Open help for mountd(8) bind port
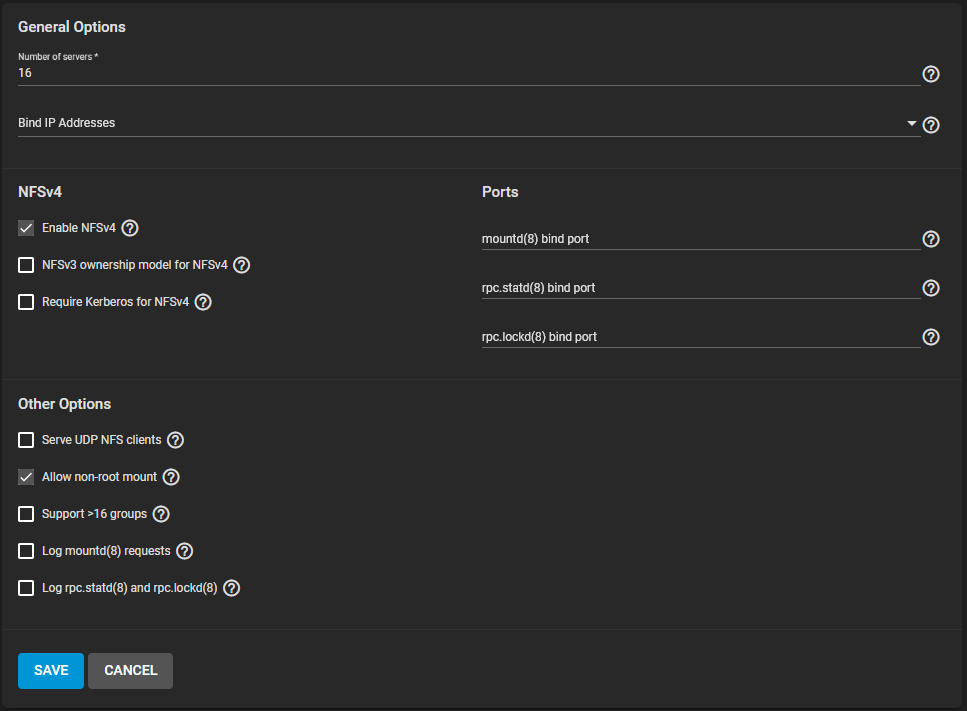This screenshot has width=967, height=711. coord(931,239)
